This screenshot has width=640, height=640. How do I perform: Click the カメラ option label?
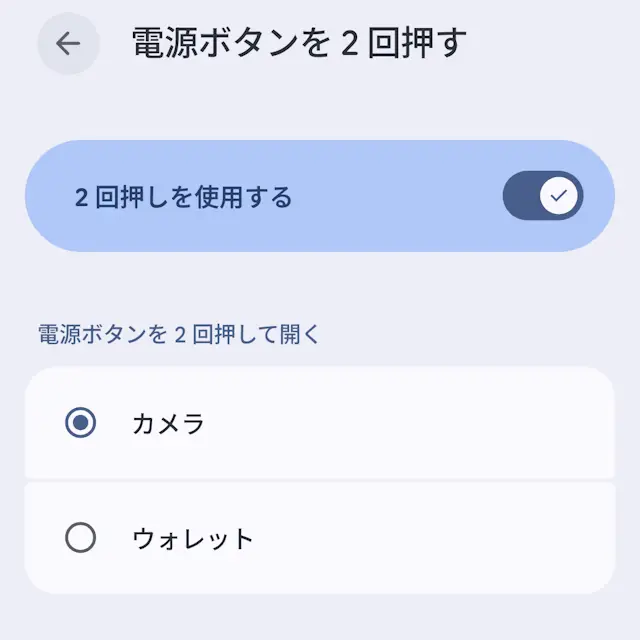(168, 424)
